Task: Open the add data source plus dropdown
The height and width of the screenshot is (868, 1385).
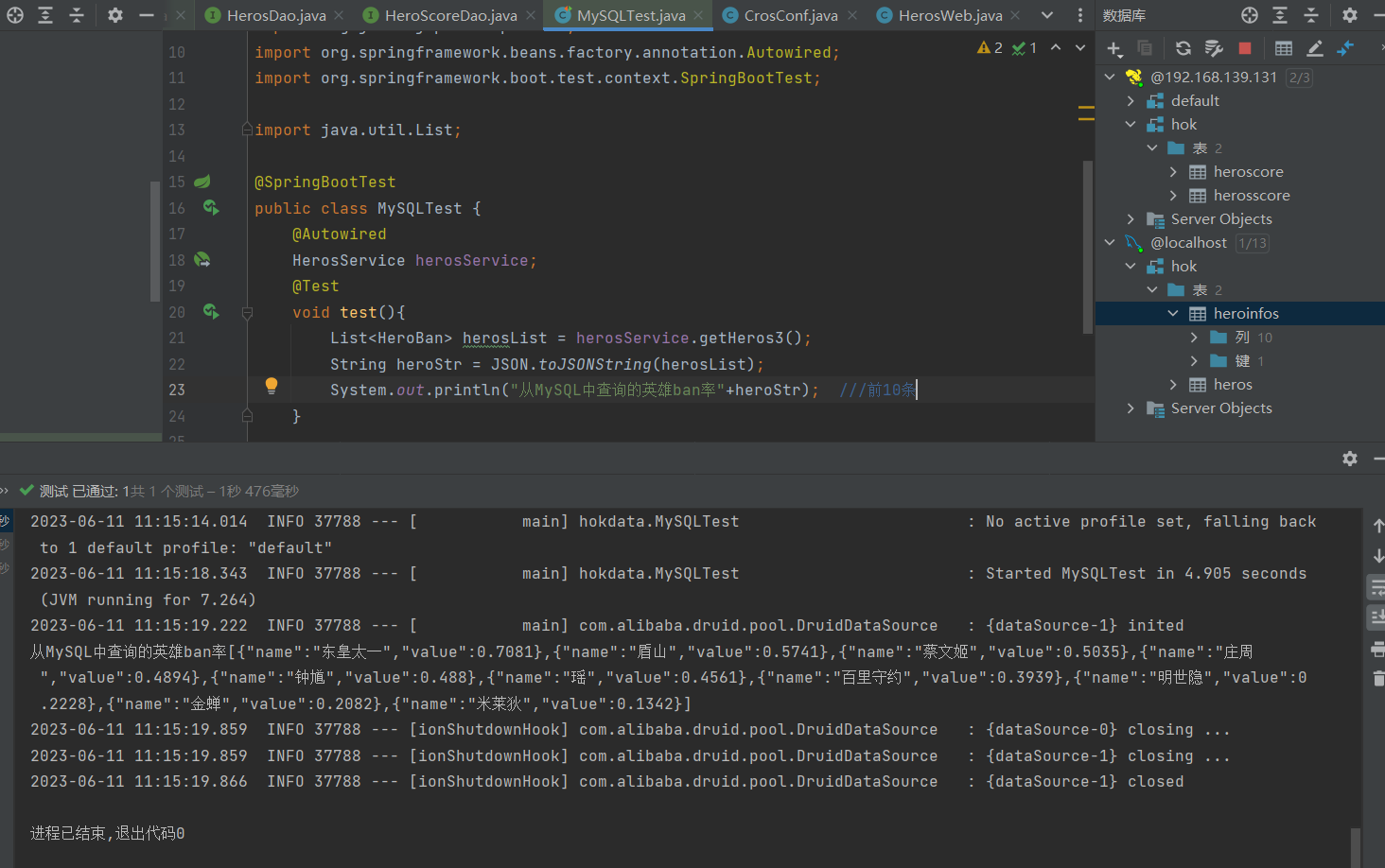Action: (x=1115, y=48)
